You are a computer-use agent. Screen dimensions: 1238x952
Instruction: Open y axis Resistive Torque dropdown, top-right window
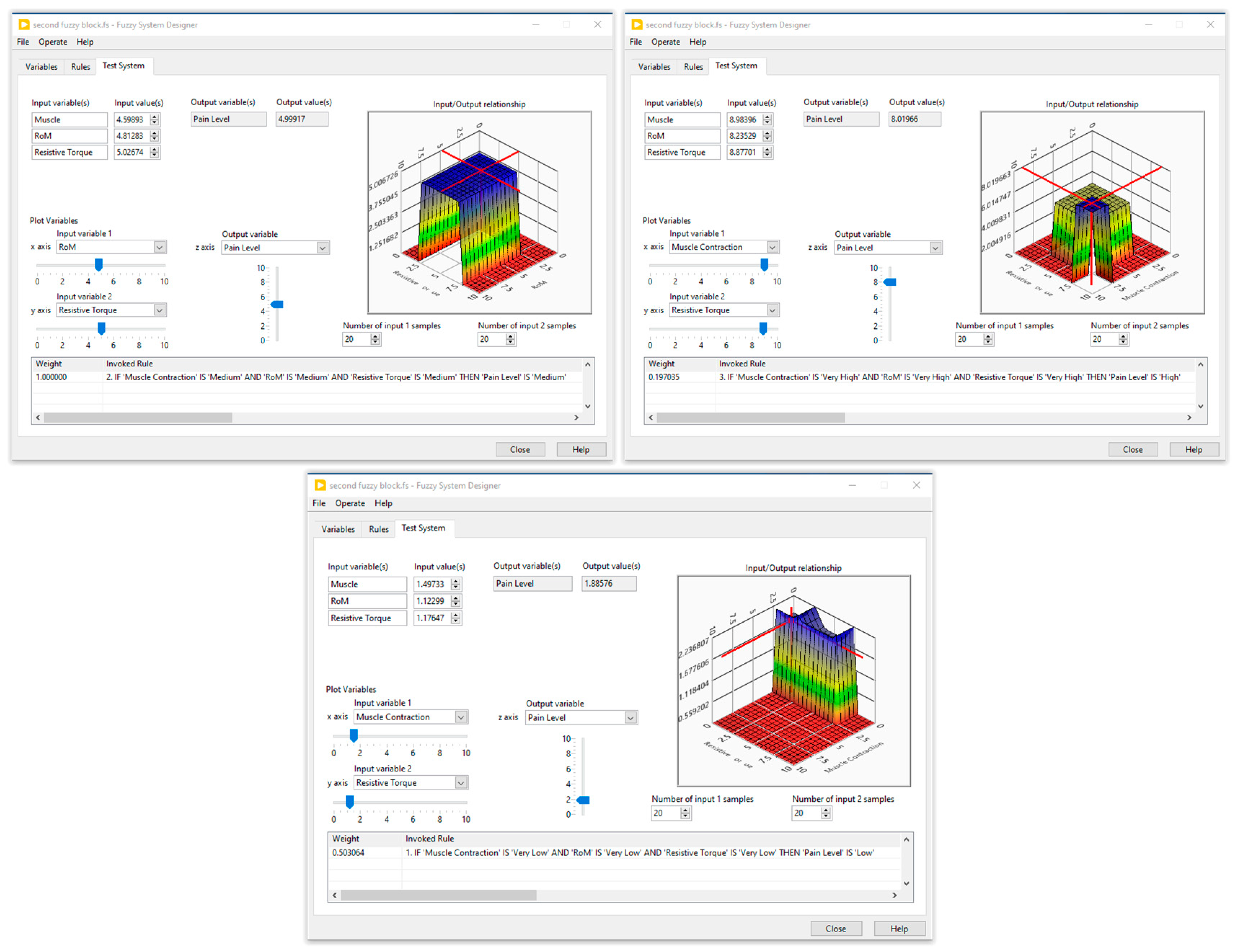click(773, 311)
